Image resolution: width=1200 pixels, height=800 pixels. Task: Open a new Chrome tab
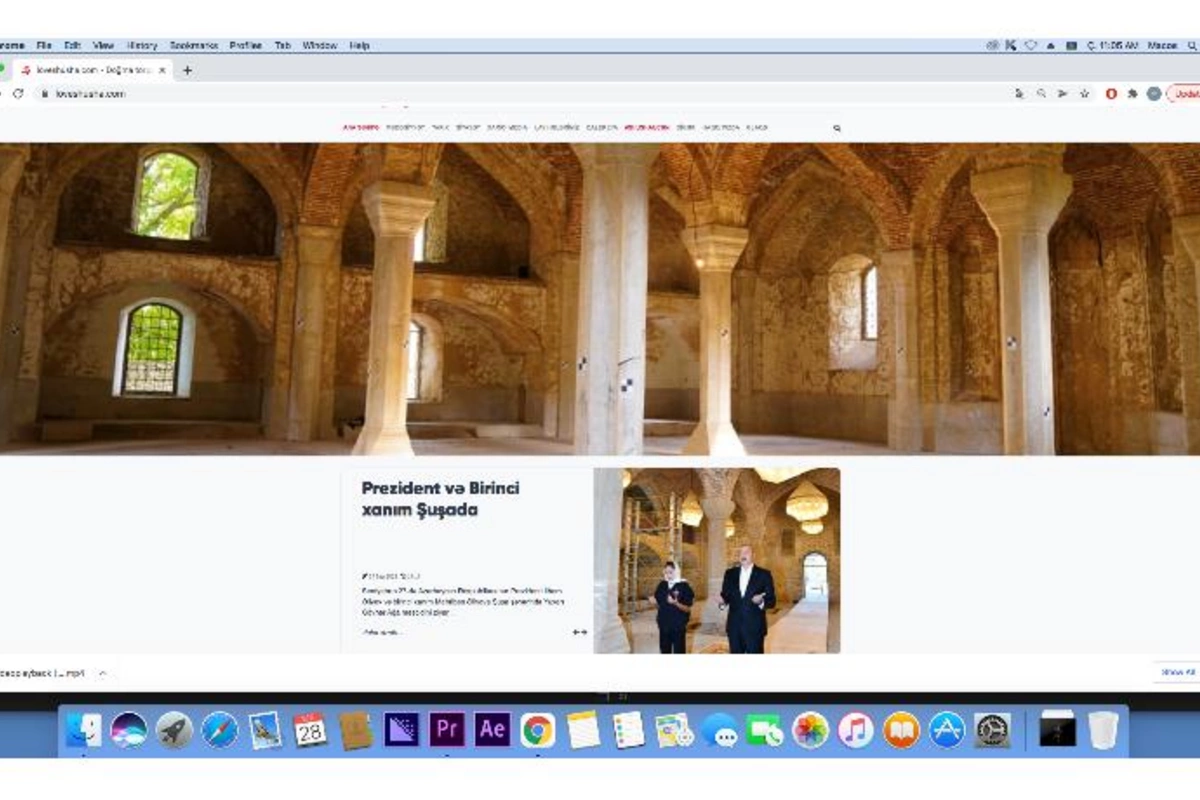pos(187,70)
